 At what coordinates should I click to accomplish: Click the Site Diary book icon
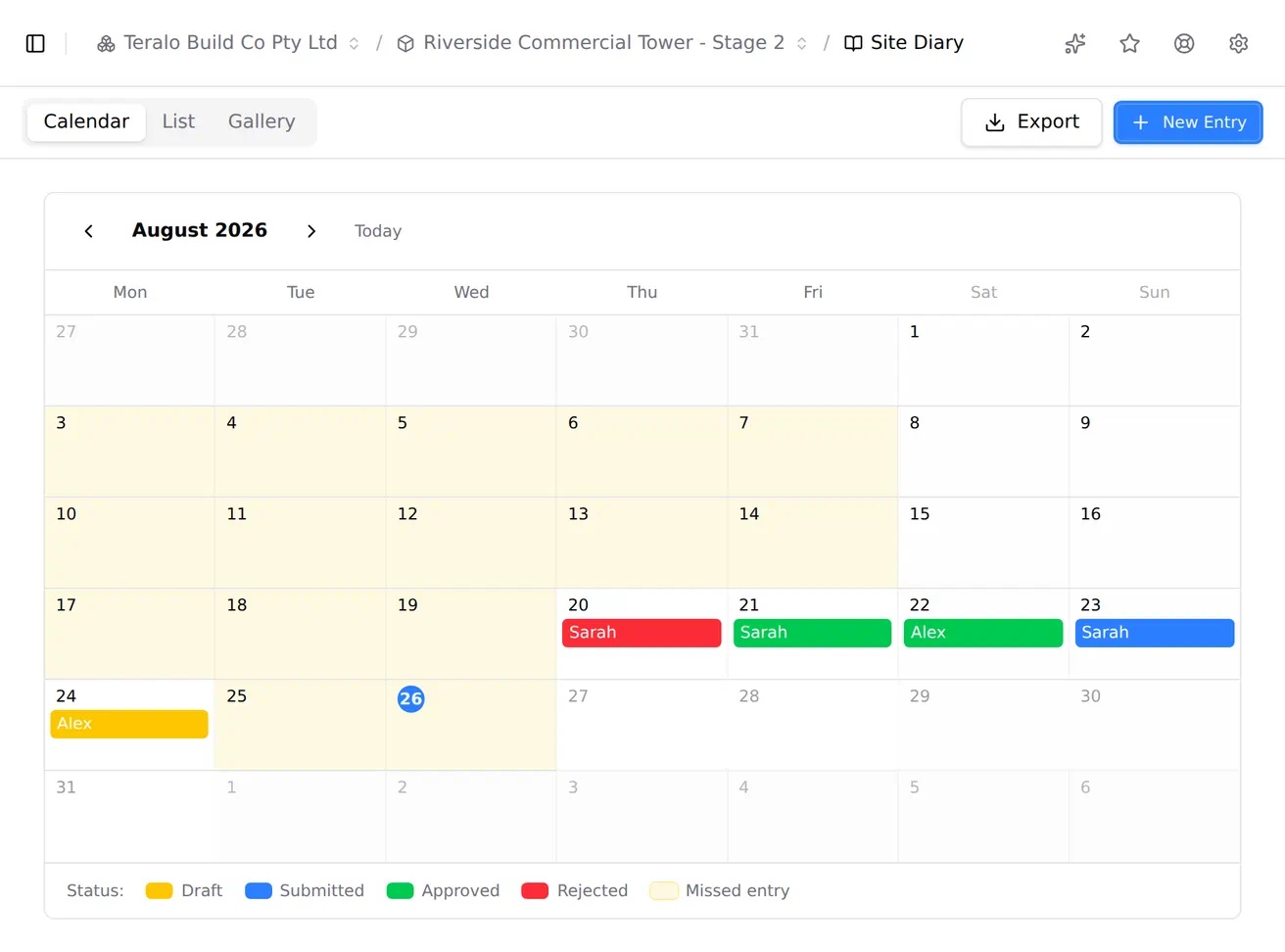pyautogui.click(x=853, y=43)
